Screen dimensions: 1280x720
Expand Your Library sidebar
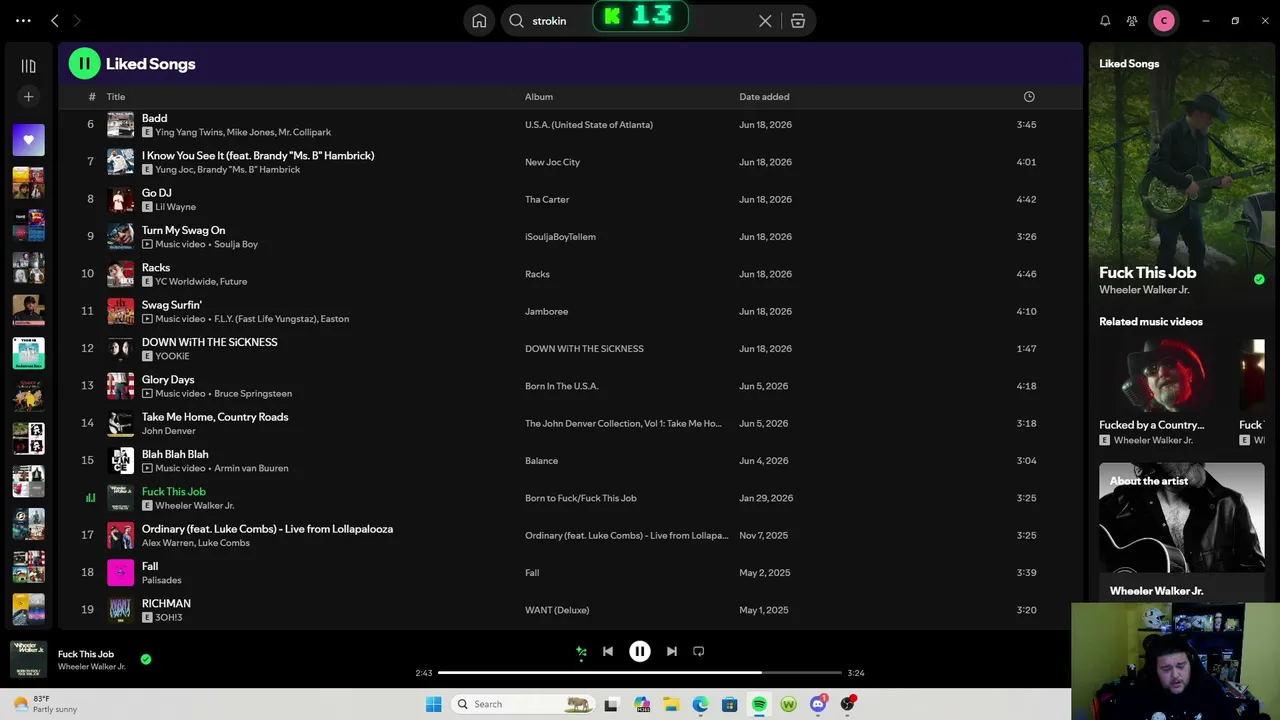click(28, 66)
